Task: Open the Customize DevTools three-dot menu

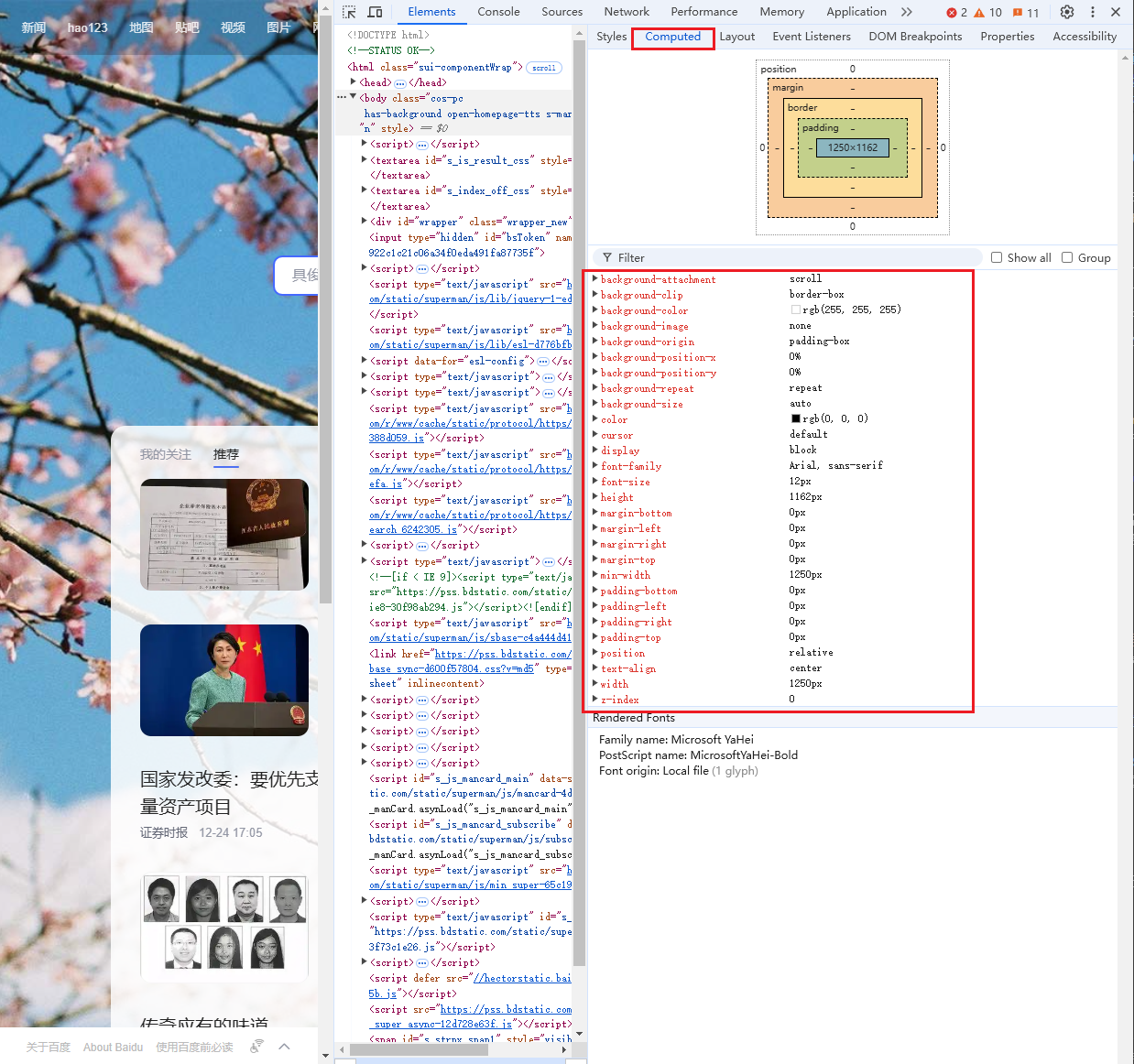Action: (1093, 12)
